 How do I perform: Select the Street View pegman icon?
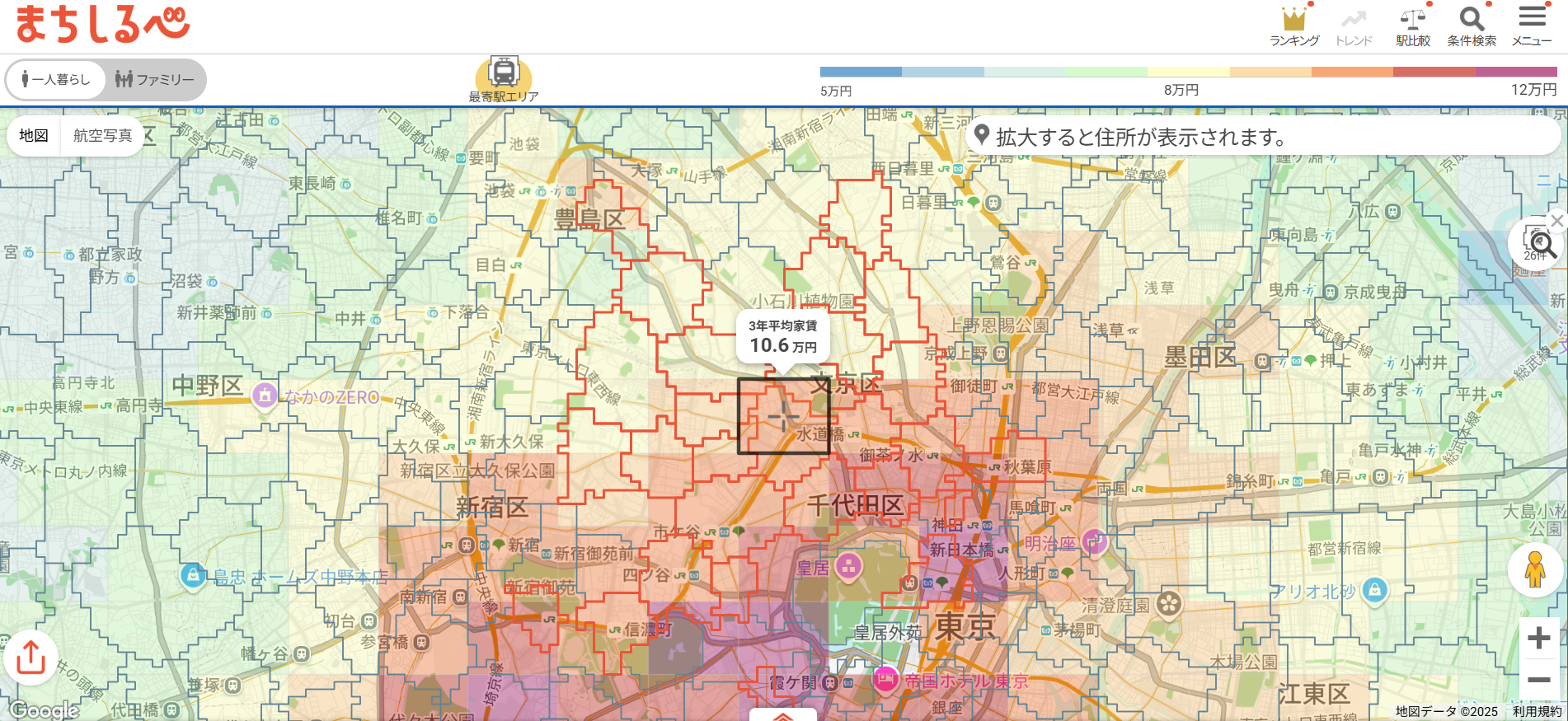coord(1534,569)
